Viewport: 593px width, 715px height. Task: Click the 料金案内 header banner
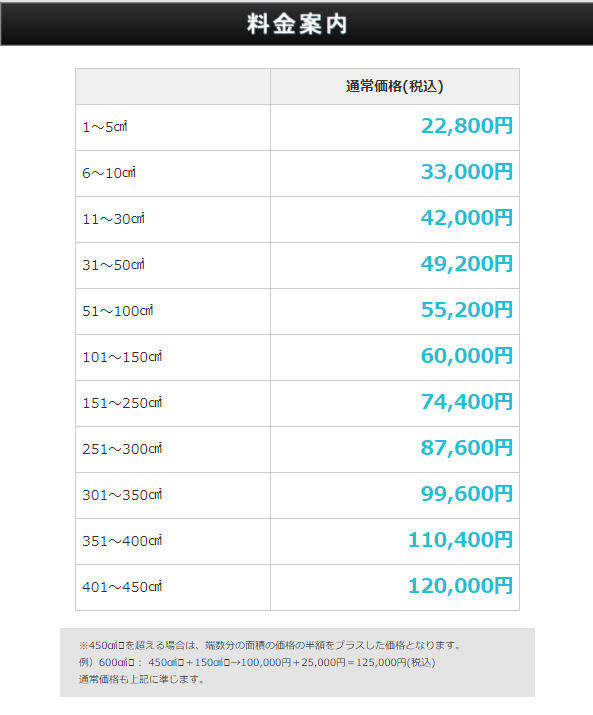[296, 24]
